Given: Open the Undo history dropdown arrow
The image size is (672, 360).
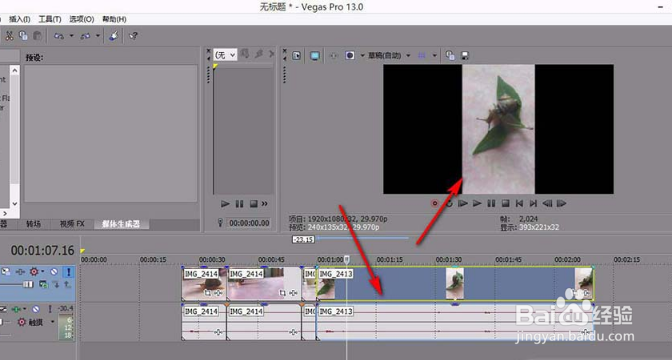Looking at the screenshot, I should (71, 36).
